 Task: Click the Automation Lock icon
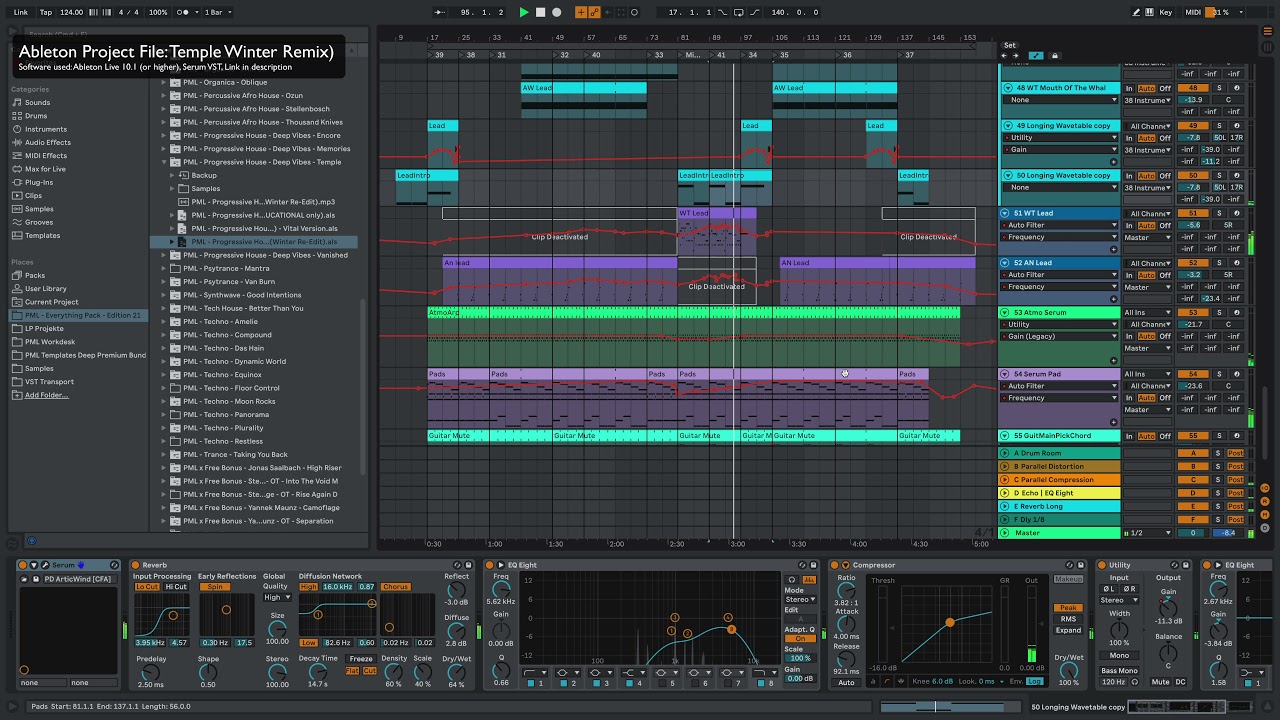[x=1054, y=56]
